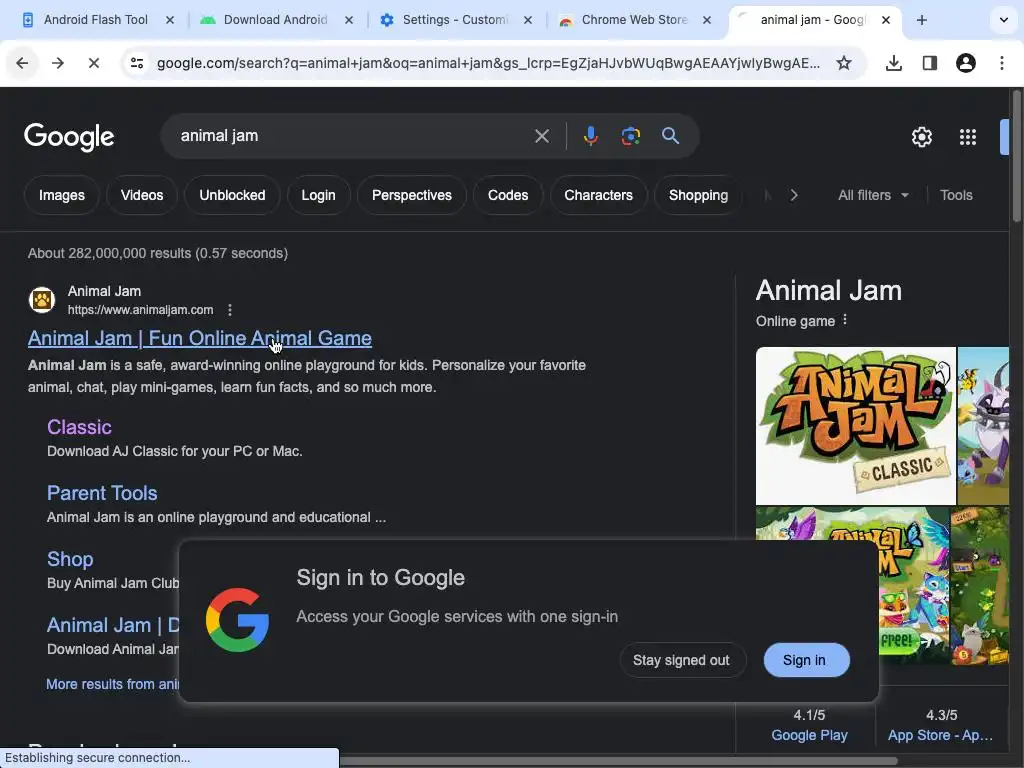This screenshot has height=768, width=1024.
Task: Open more options beside animaljam.com result
Action: click(229, 310)
